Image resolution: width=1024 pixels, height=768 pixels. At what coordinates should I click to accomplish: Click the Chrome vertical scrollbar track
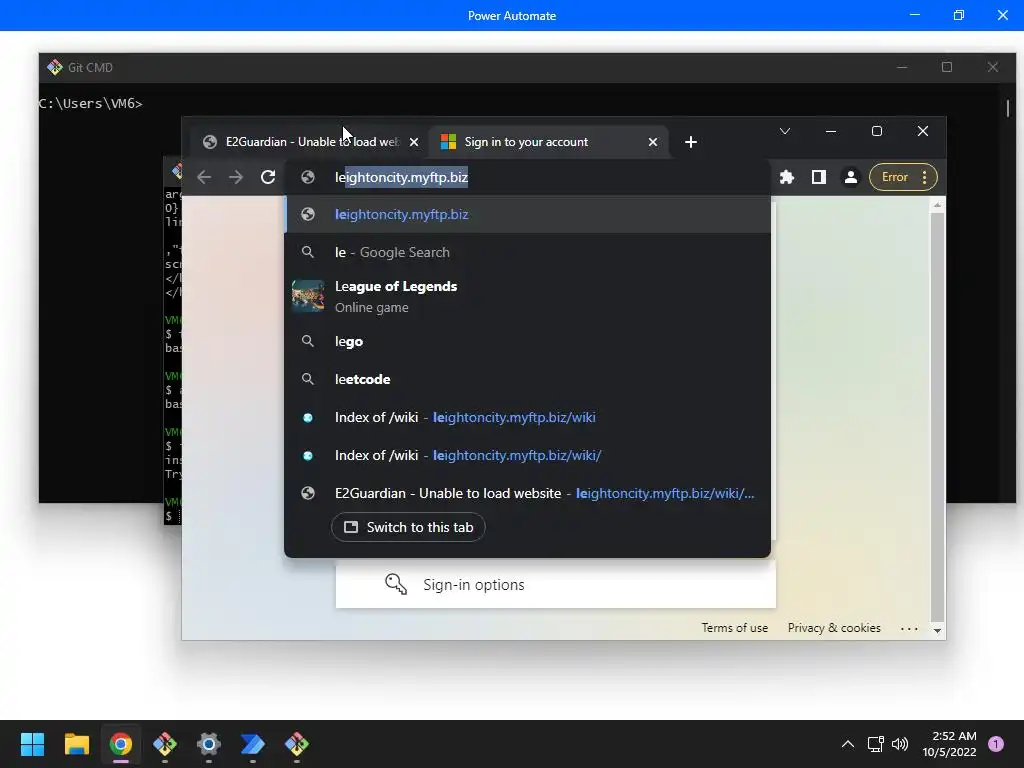point(937,418)
